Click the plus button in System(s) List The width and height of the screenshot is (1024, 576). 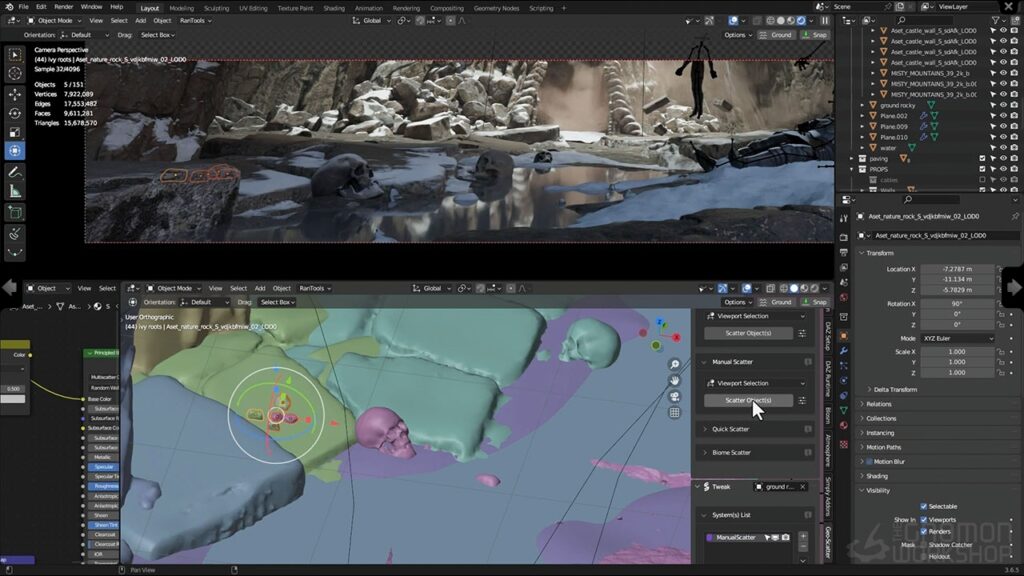tap(803, 536)
